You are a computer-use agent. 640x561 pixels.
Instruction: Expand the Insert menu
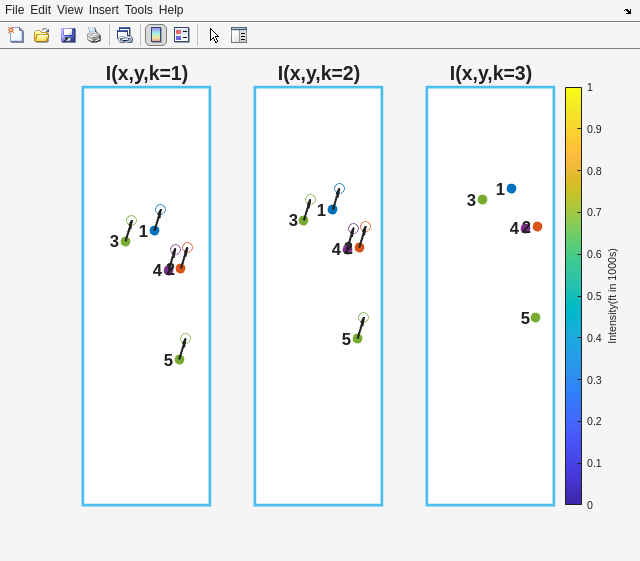click(103, 10)
